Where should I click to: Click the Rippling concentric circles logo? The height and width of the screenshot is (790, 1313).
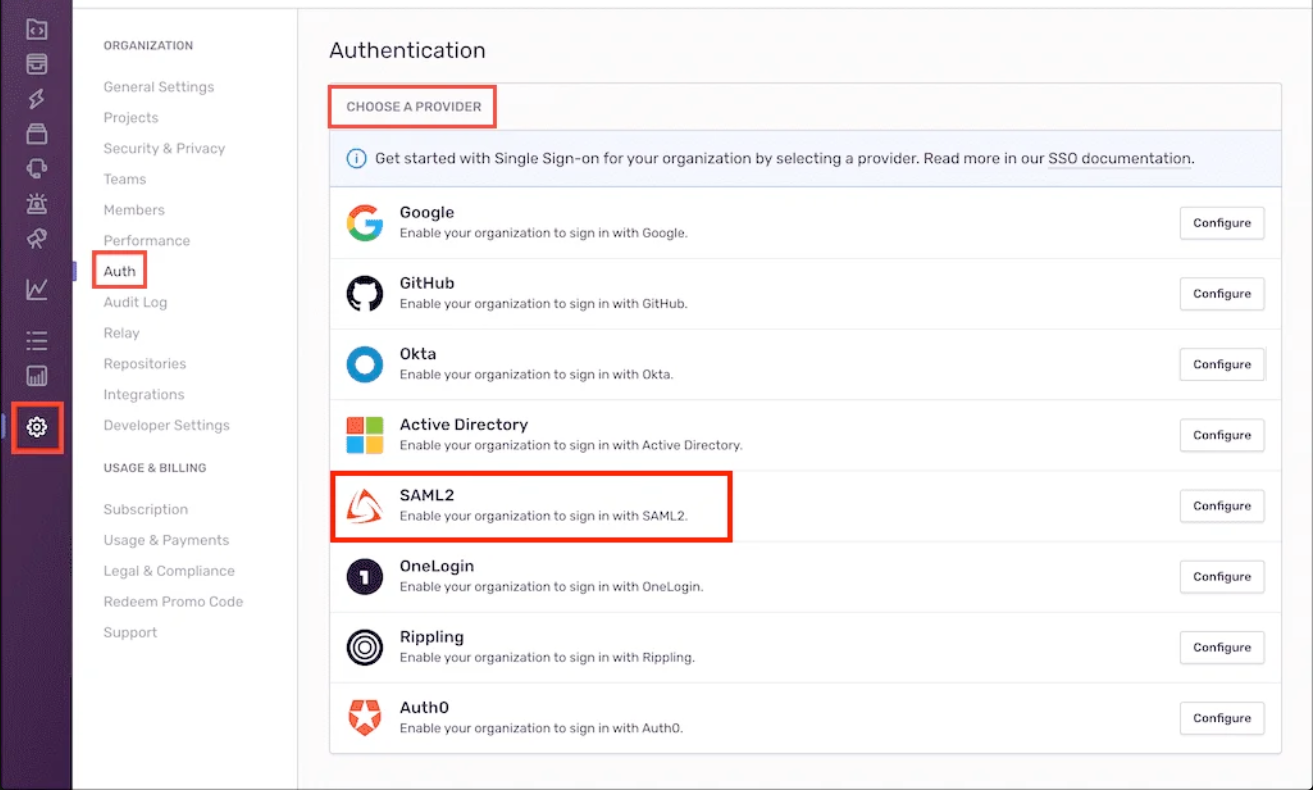click(365, 648)
